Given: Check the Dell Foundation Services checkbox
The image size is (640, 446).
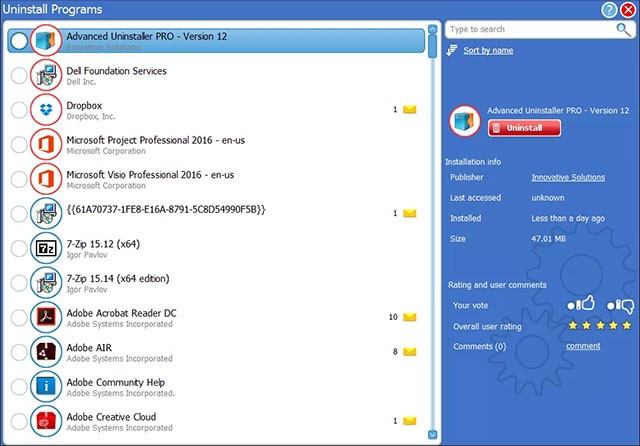Looking at the screenshot, I should pos(19,76).
